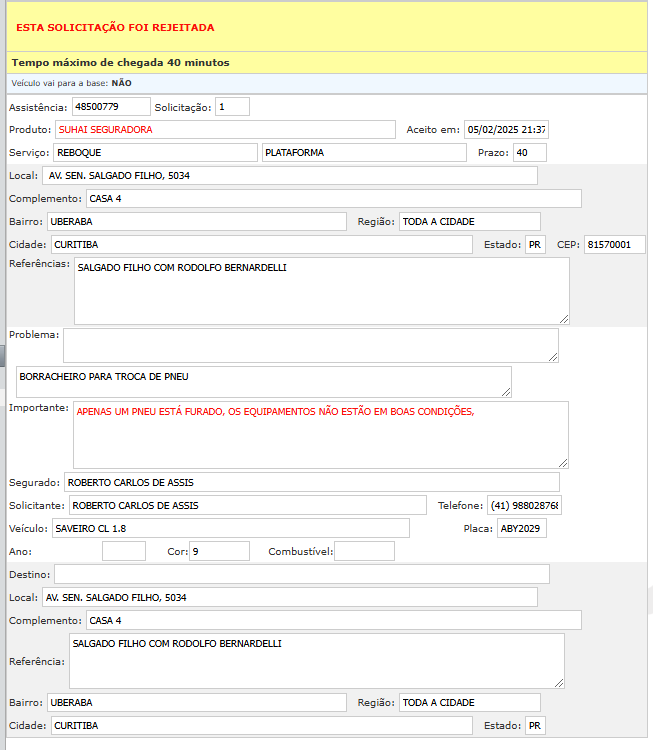Image resolution: width=653 pixels, height=750 pixels.
Task: Select the Solicitação field
Action: click(232, 106)
